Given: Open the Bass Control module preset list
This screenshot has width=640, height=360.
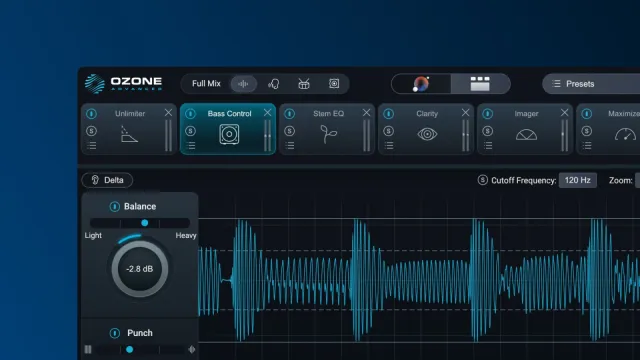Looking at the screenshot, I should (x=191, y=146).
